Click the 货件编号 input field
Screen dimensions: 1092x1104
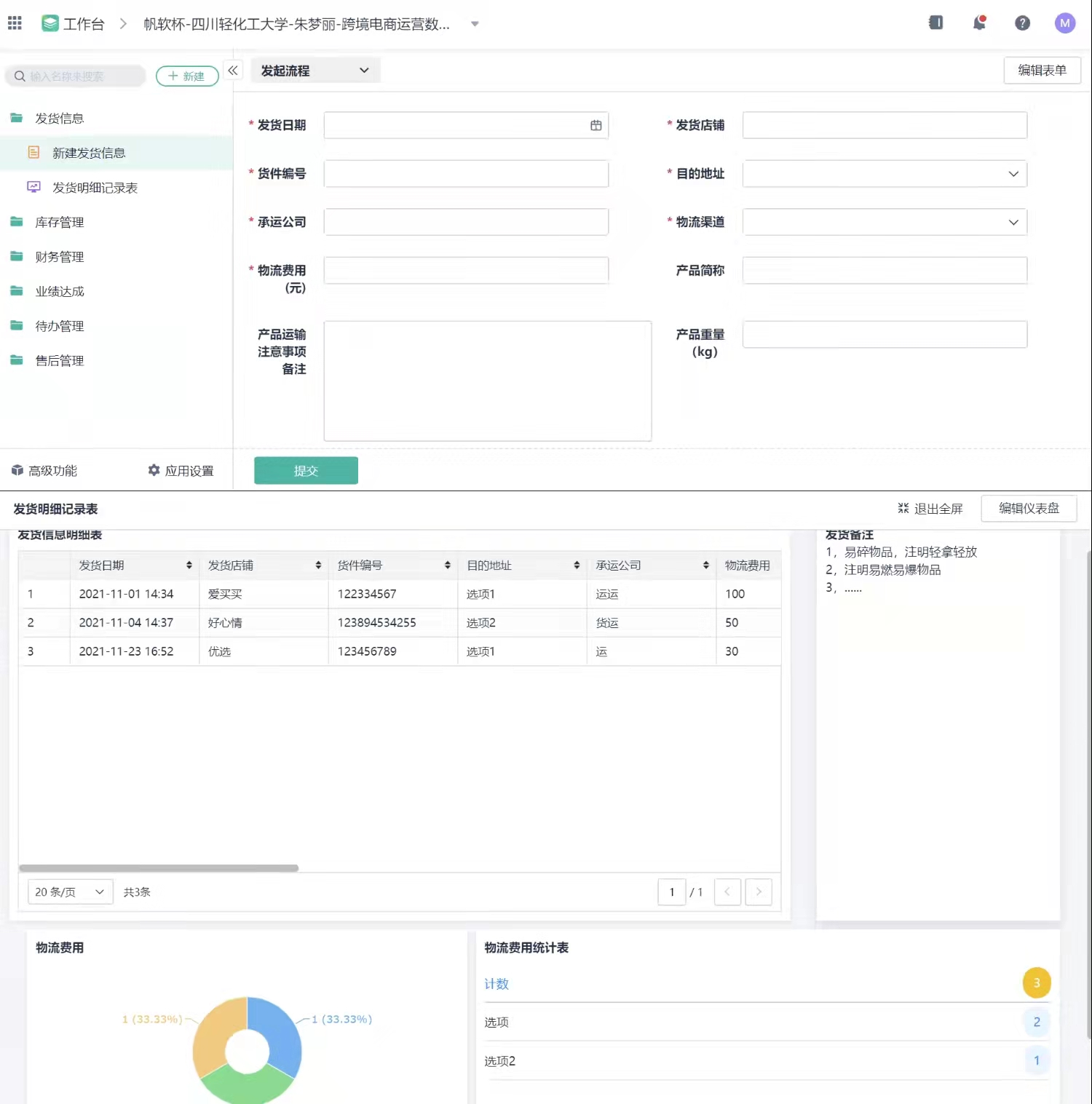pyautogui.click(x=466, y=174)
